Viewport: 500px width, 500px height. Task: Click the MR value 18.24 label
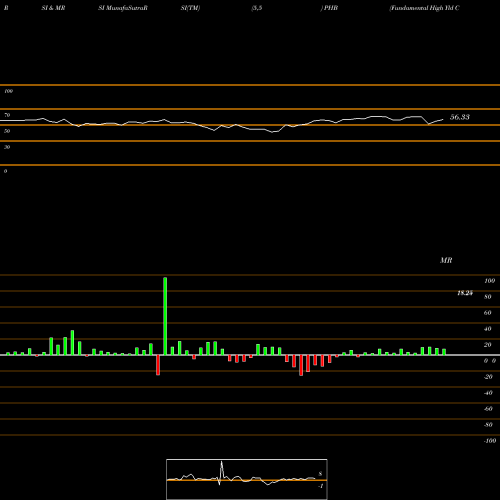click(465, 293)
